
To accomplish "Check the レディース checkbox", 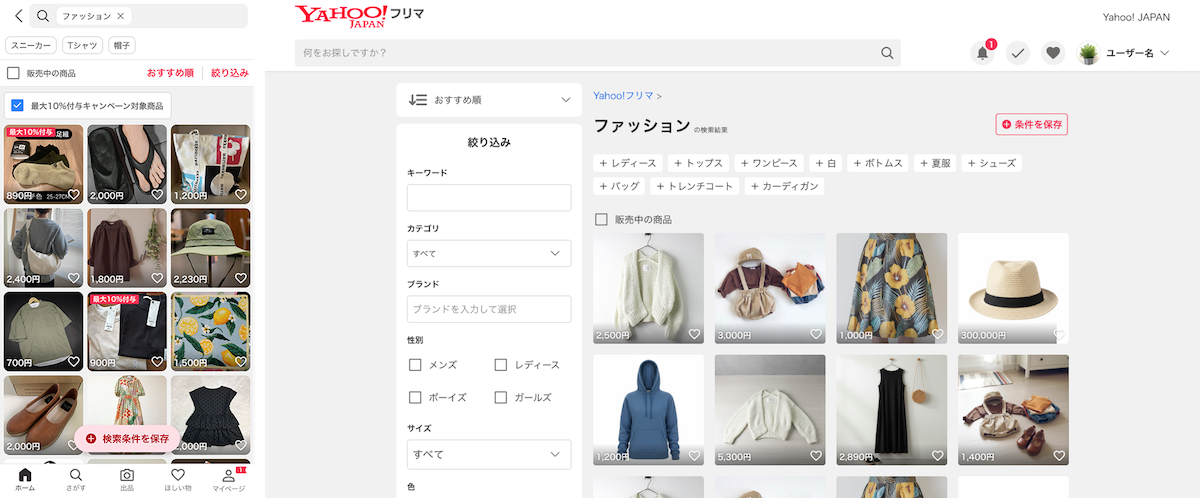I will coord(501,365).
